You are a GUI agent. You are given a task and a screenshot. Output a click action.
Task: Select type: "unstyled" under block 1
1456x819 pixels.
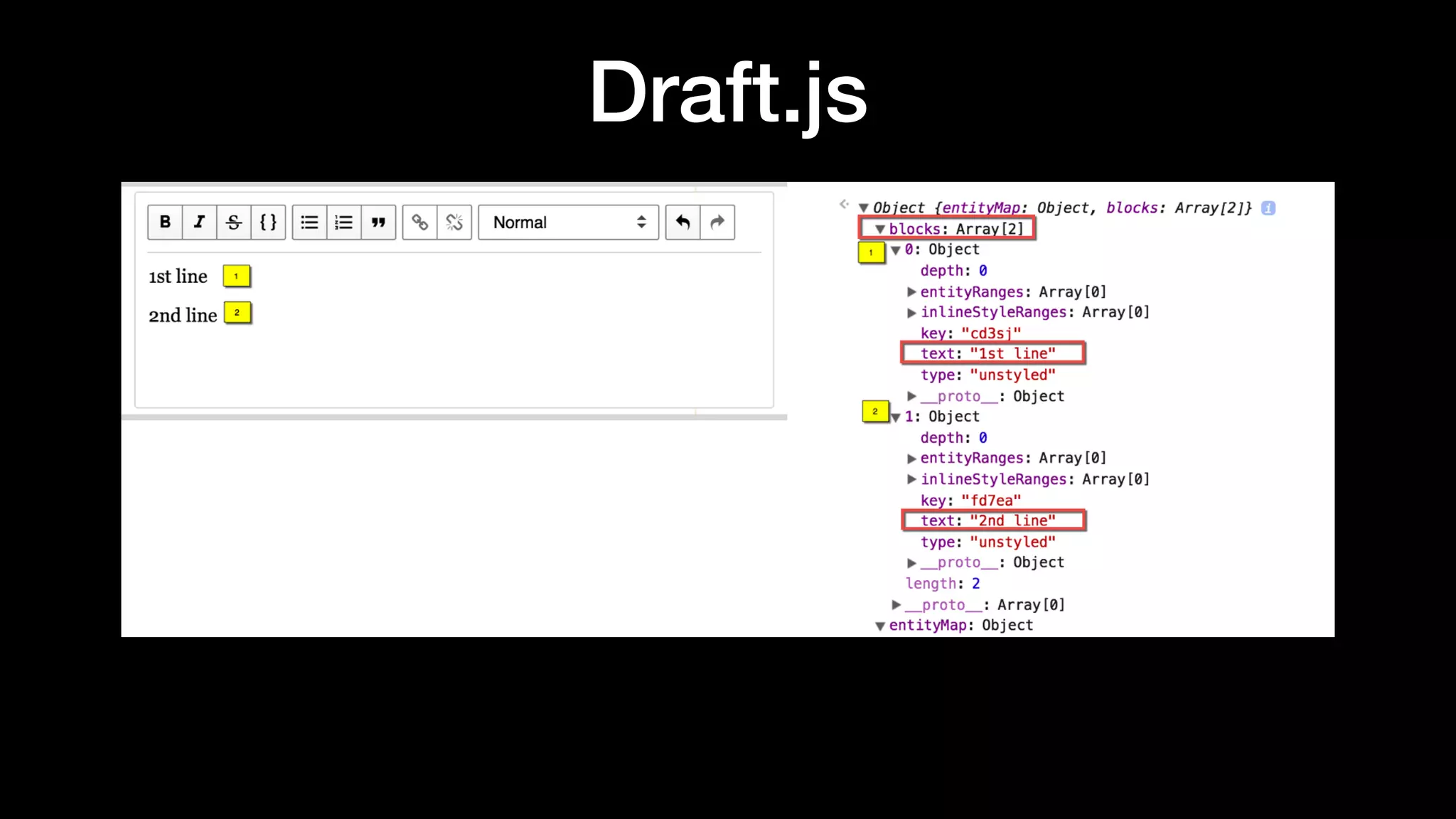(988, 542)
